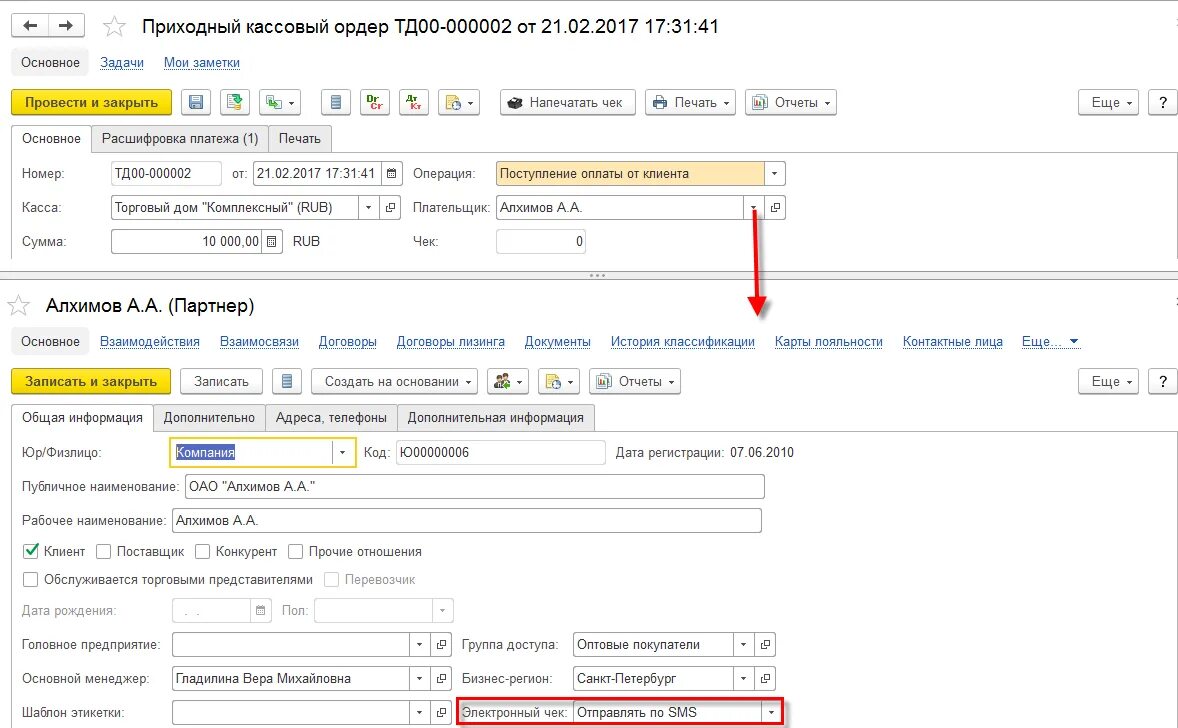The height and width of the screenshot is (728, 1178).
Task: Click Записать и закрыть button
Action: click(x=91, y=382)
